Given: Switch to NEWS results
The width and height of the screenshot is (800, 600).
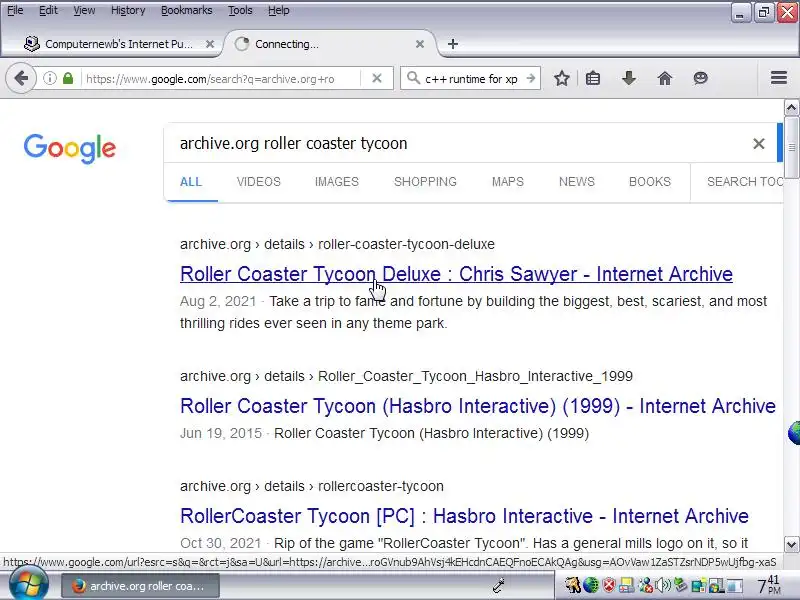Looking at the screenshot, I should click(577, 182).
